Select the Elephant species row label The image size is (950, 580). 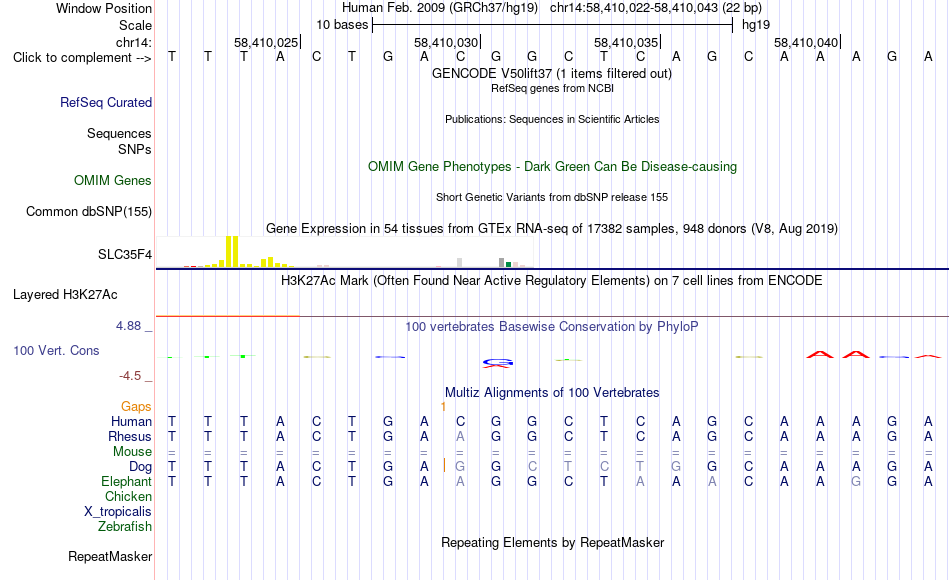pyautogui.click(x=127, y=482)
